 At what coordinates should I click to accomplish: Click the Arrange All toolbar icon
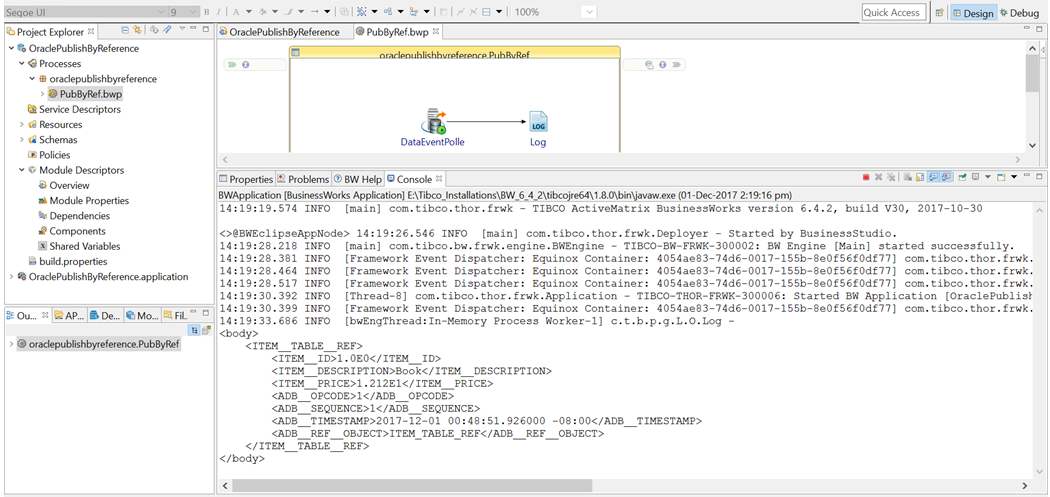(388, 12)
